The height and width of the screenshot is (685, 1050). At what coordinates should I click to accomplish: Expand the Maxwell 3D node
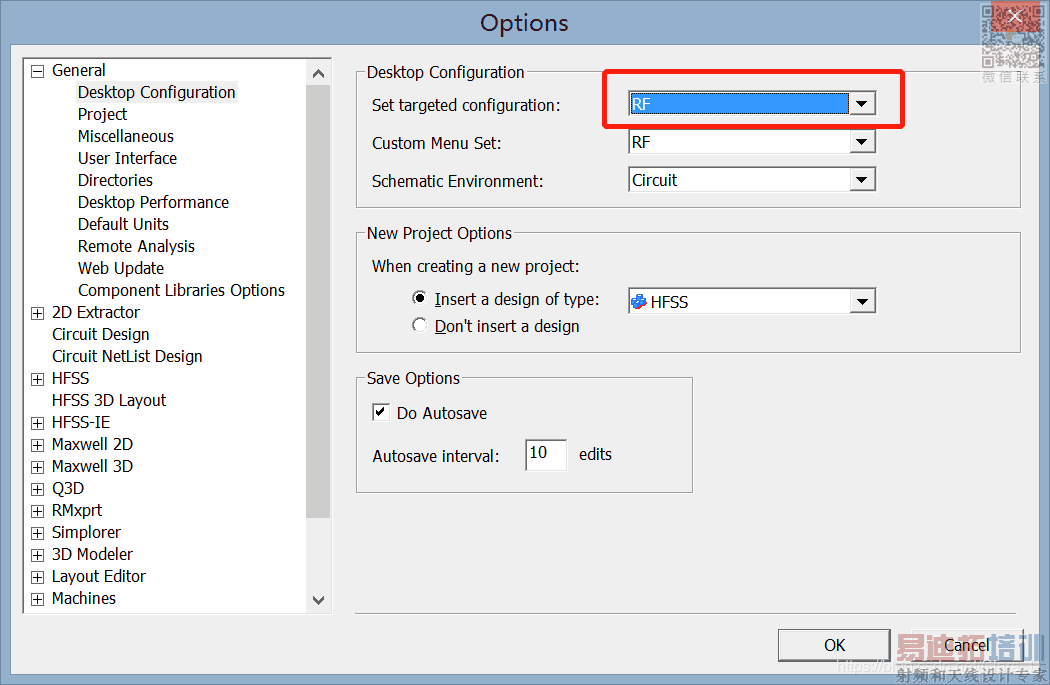(38, 467)
